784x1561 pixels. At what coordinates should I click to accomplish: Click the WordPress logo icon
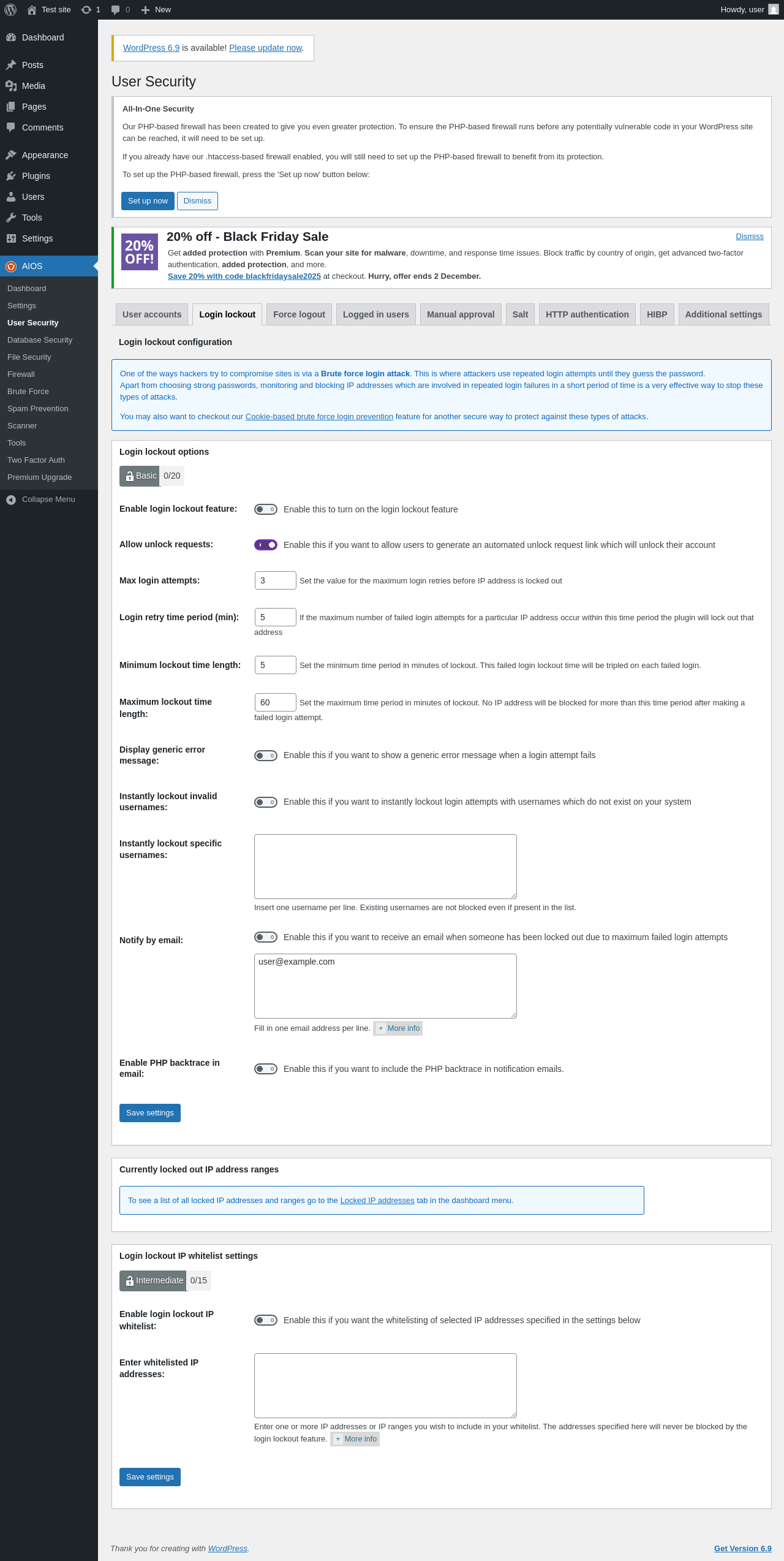[10, 10]
